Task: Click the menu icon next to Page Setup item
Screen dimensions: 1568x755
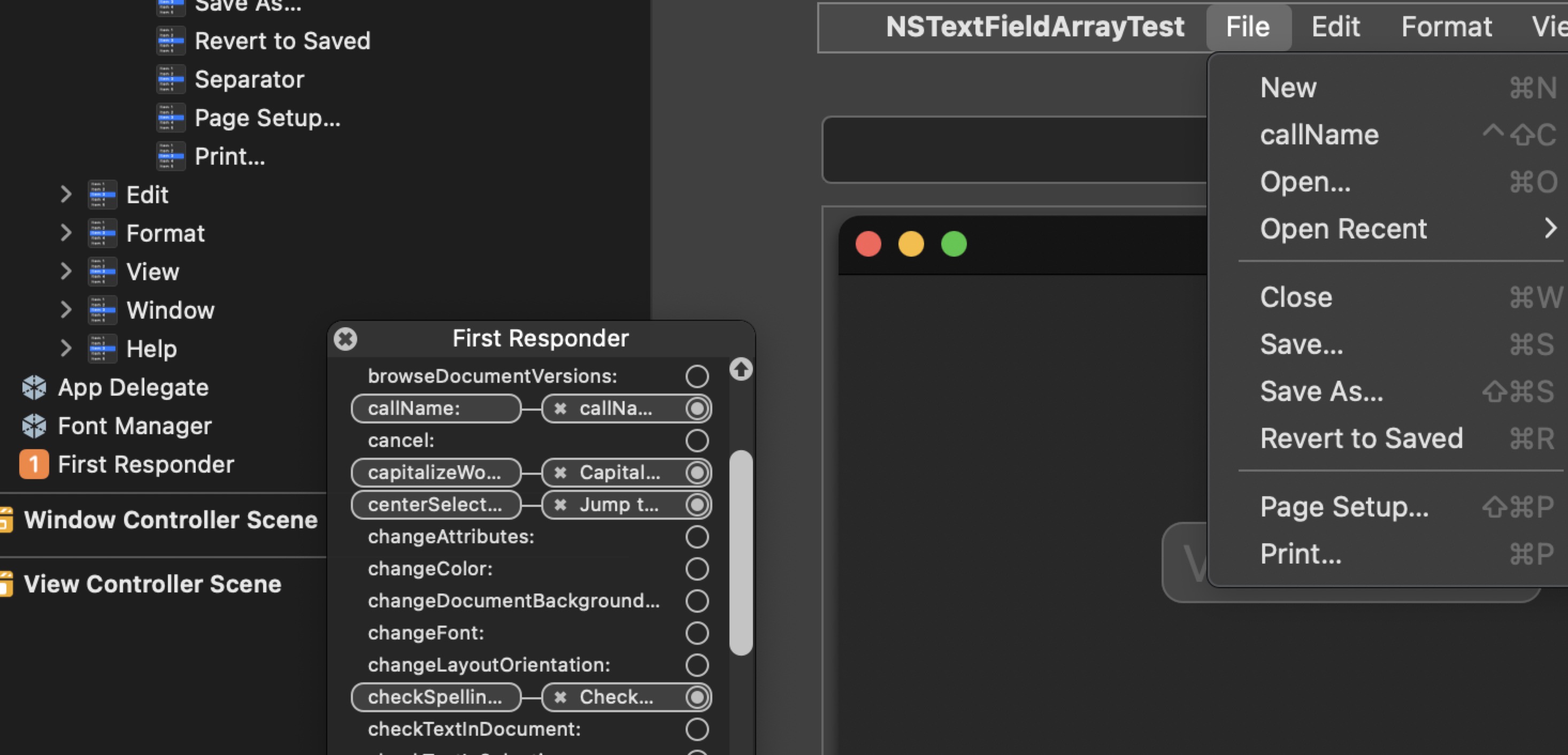Action: (x=171, y=118)
